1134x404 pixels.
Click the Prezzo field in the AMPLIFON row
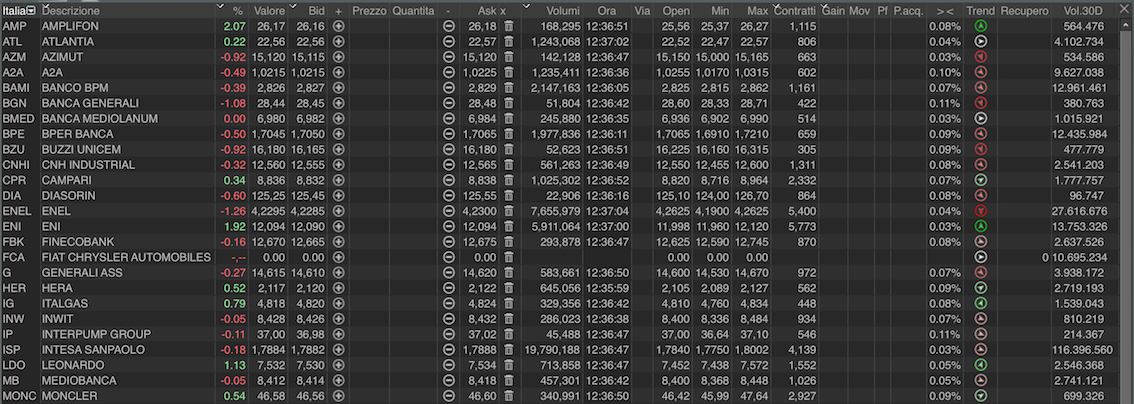point(369,26)
